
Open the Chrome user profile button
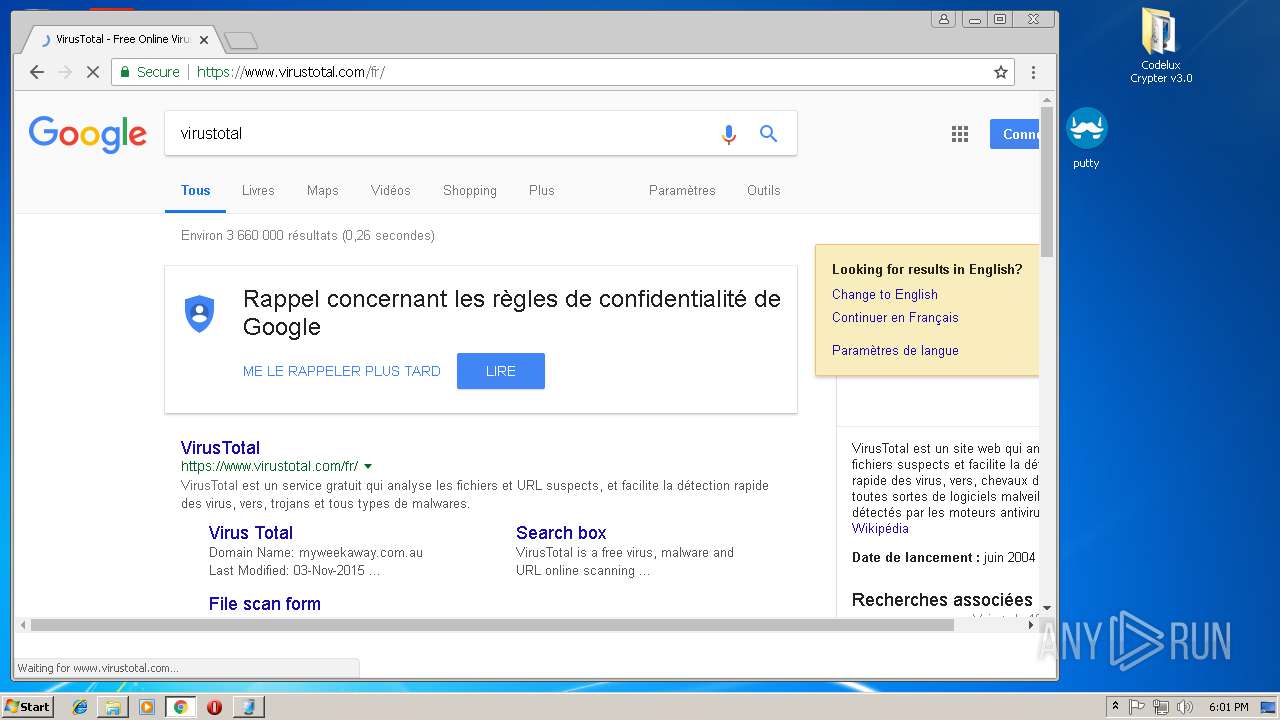943,19
